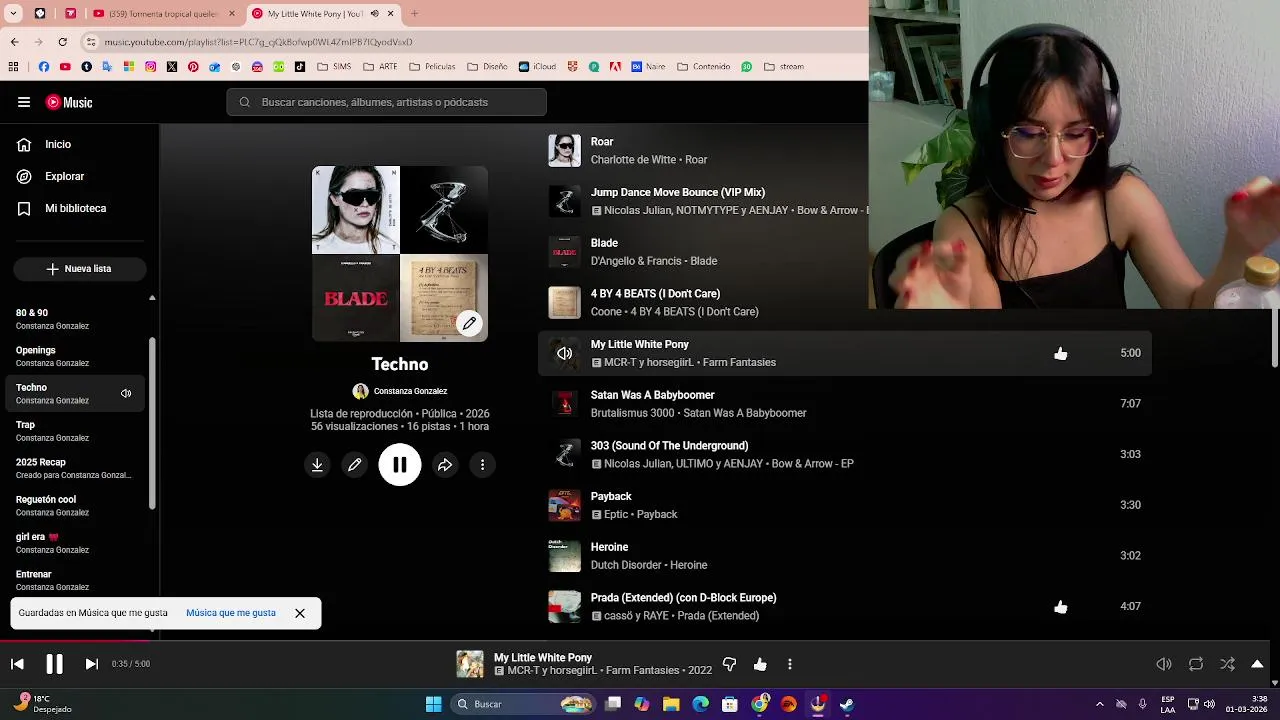Dismiss the Guardadas en Música notification
Image resolution: width=1280 pixels, height=720 pixels.
point(299,613)
